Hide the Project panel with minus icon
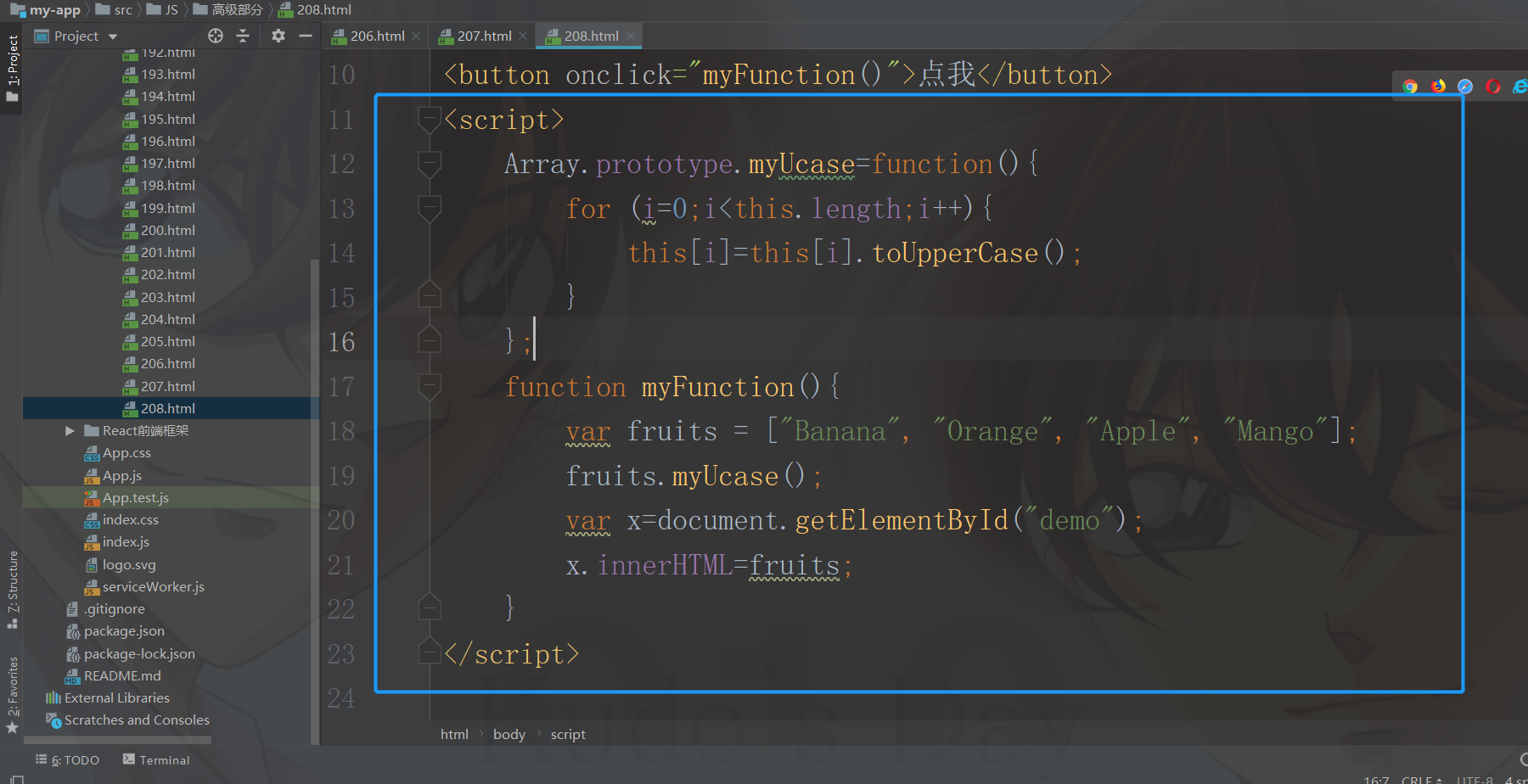The image size is (1528, 784). 306,36
